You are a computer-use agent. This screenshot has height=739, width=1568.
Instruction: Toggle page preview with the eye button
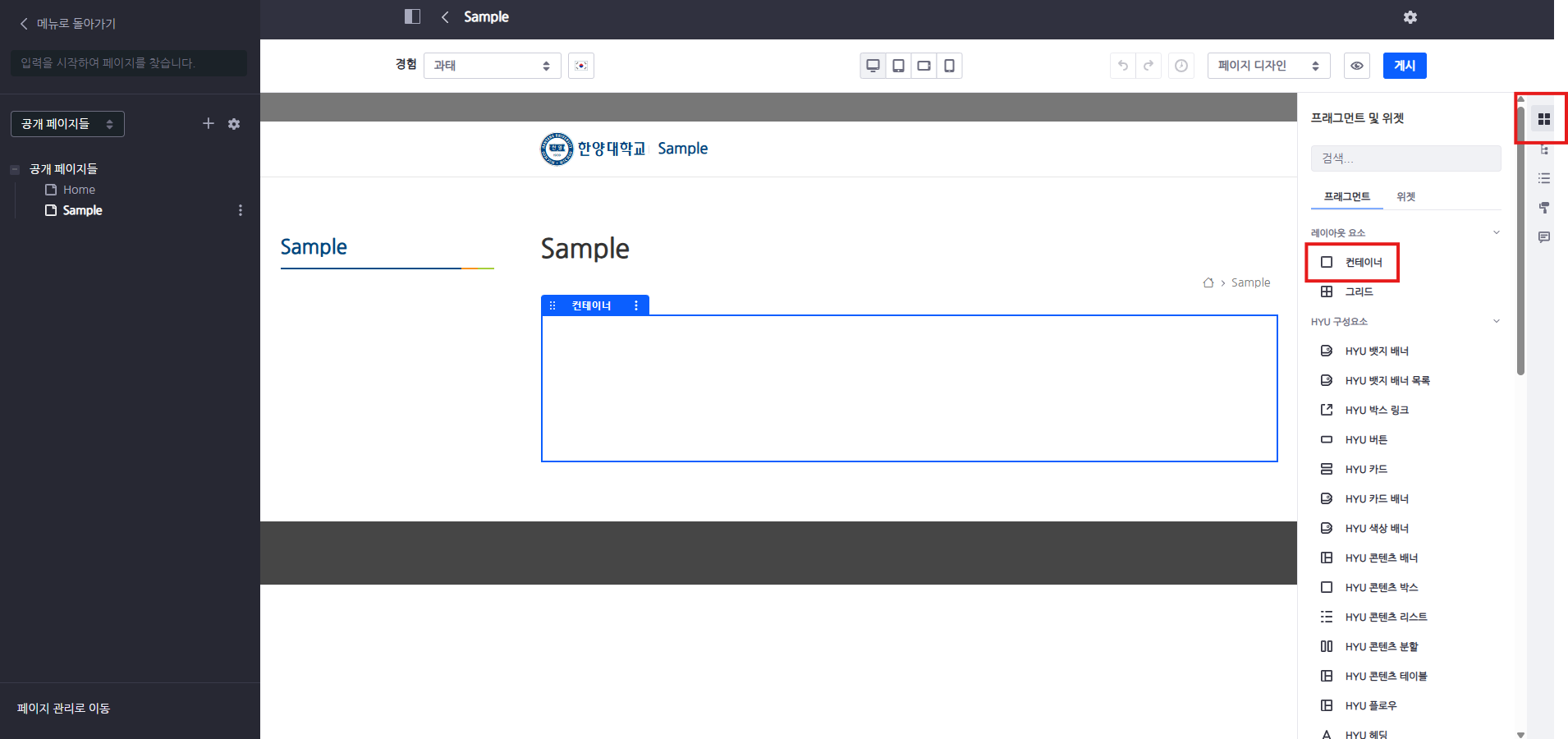click(1357, 66)
